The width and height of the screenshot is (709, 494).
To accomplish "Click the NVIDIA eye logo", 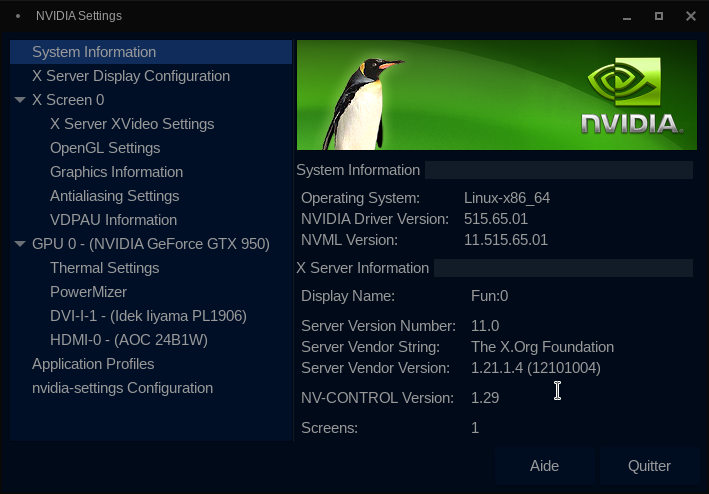I will click(624, 81).
